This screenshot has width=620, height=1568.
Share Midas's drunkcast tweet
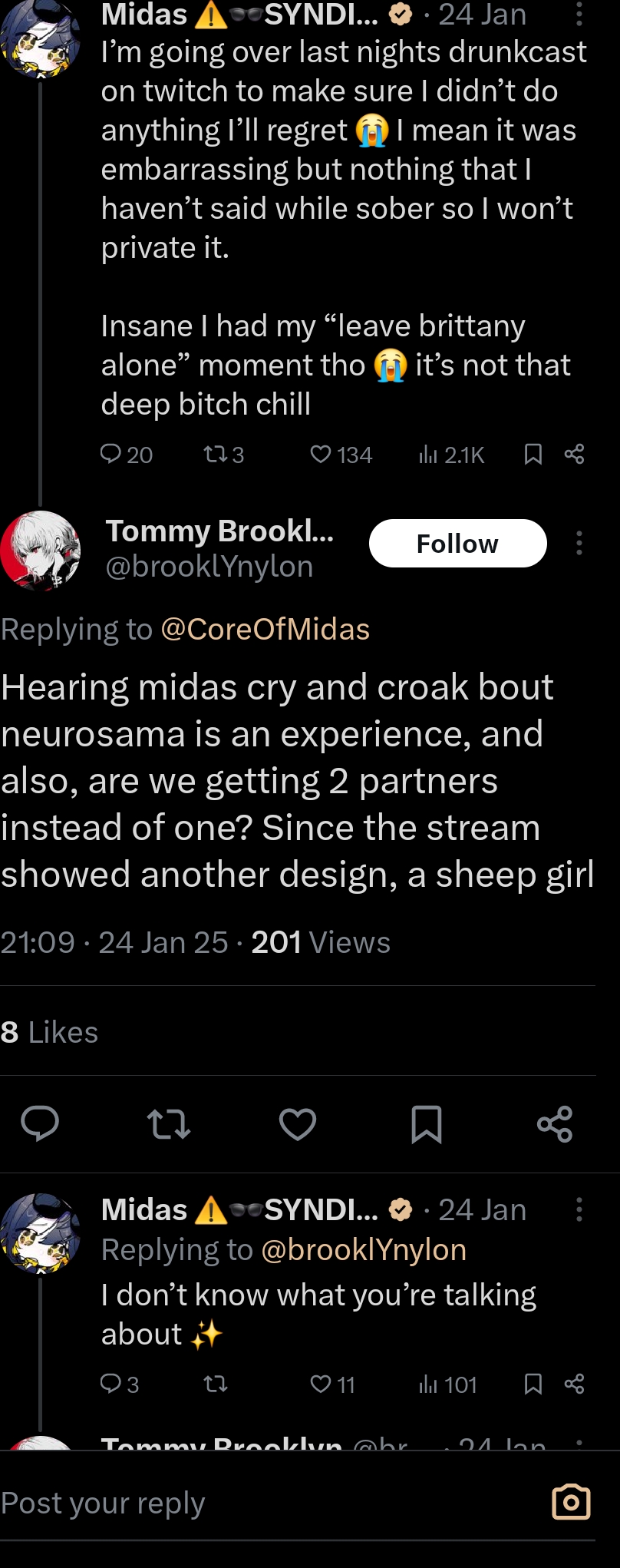(x=575, y=455)
